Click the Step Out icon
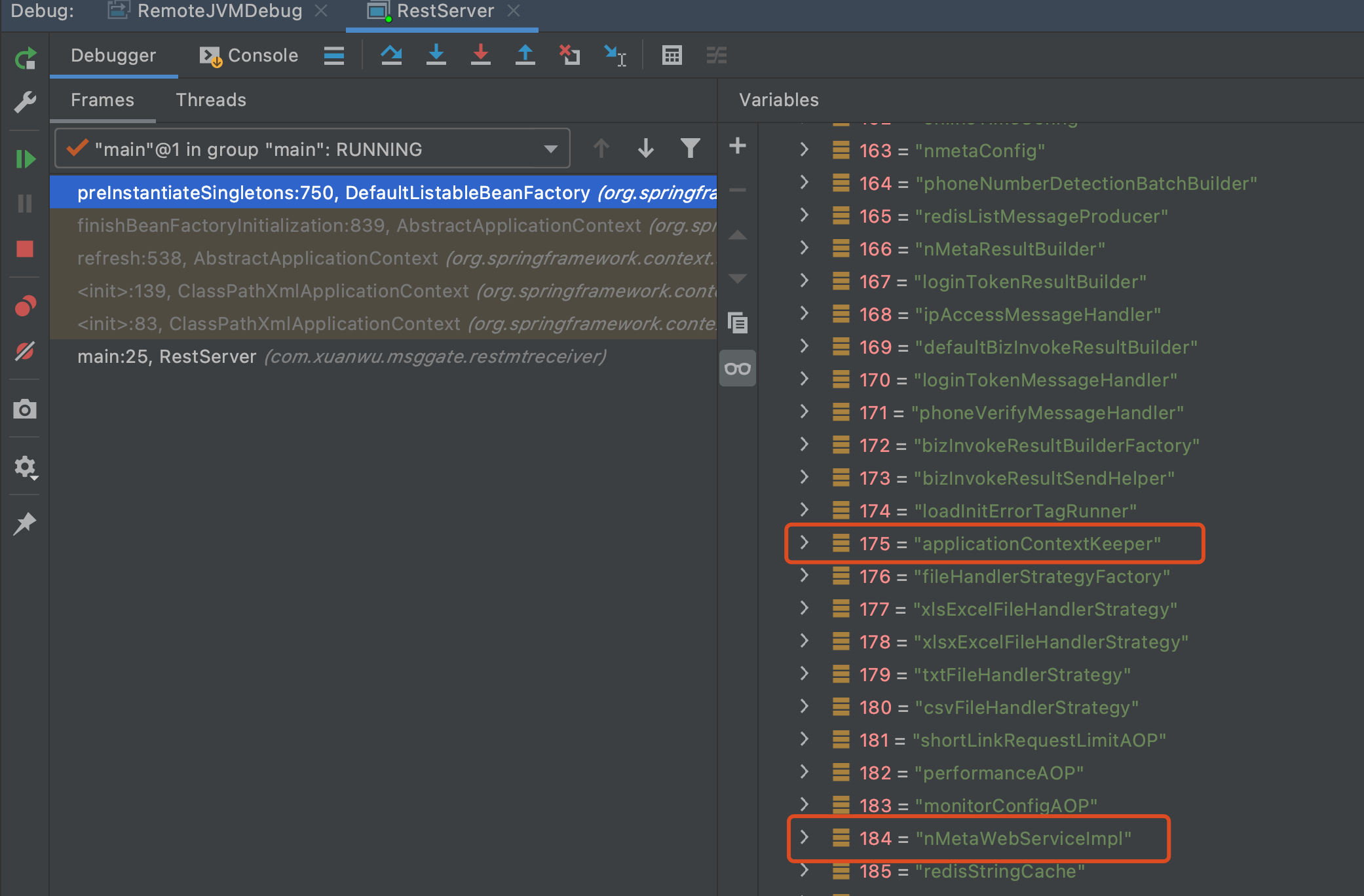Image resolution: width=1364 pixels, height=896 pixels. click(x=525, y=56)
